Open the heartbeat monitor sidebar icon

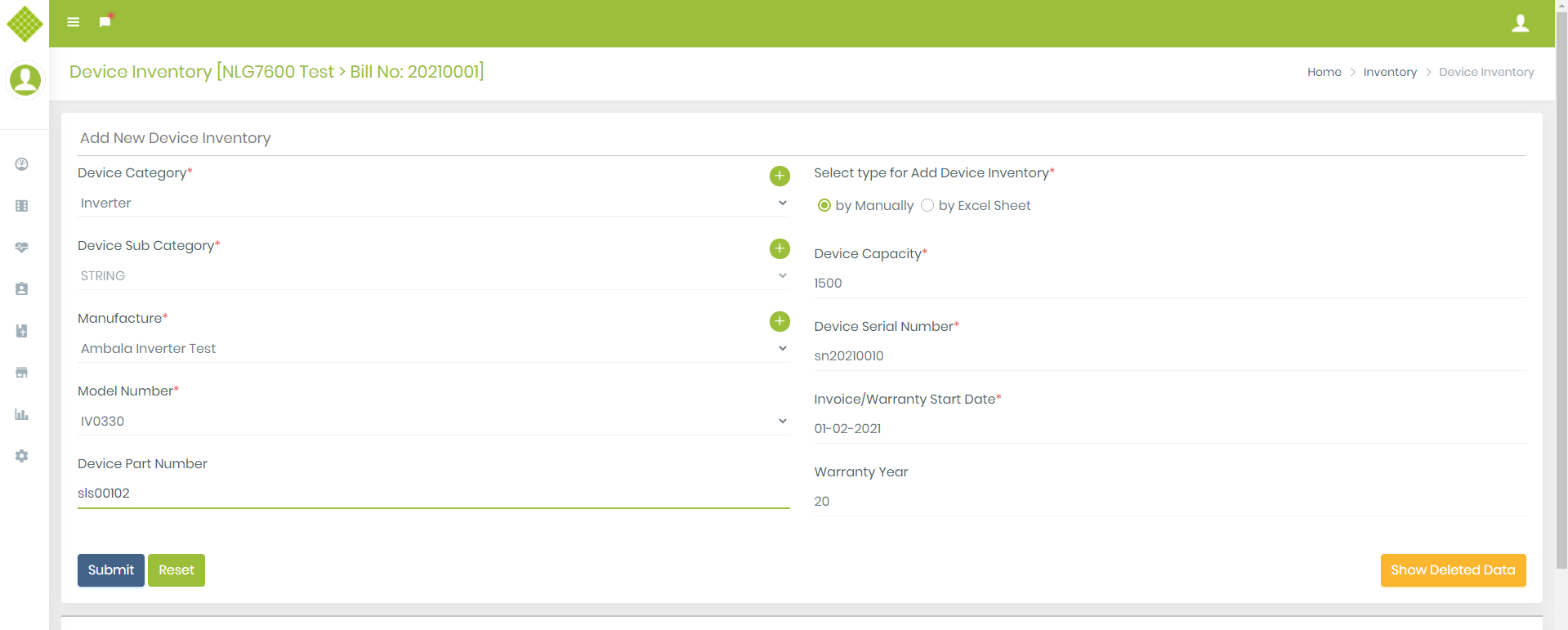pos(22,248)
